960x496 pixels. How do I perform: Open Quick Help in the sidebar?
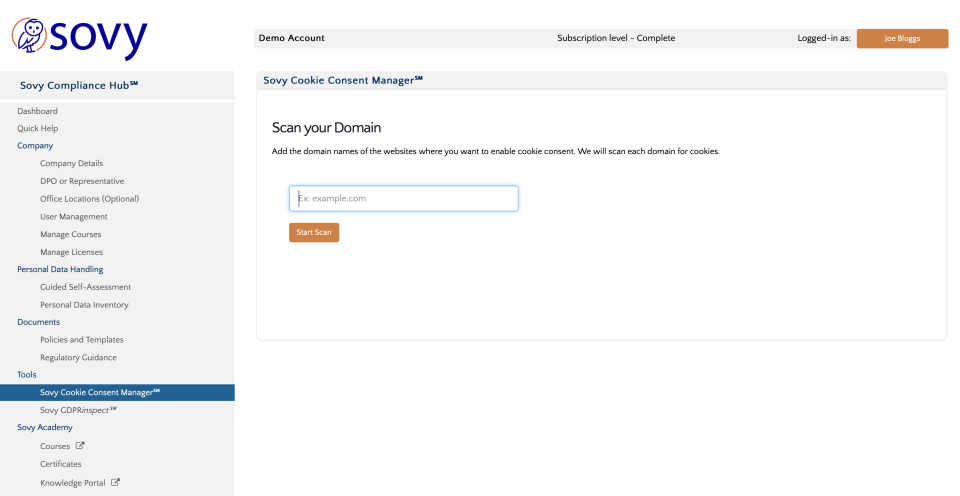point(37,128)
